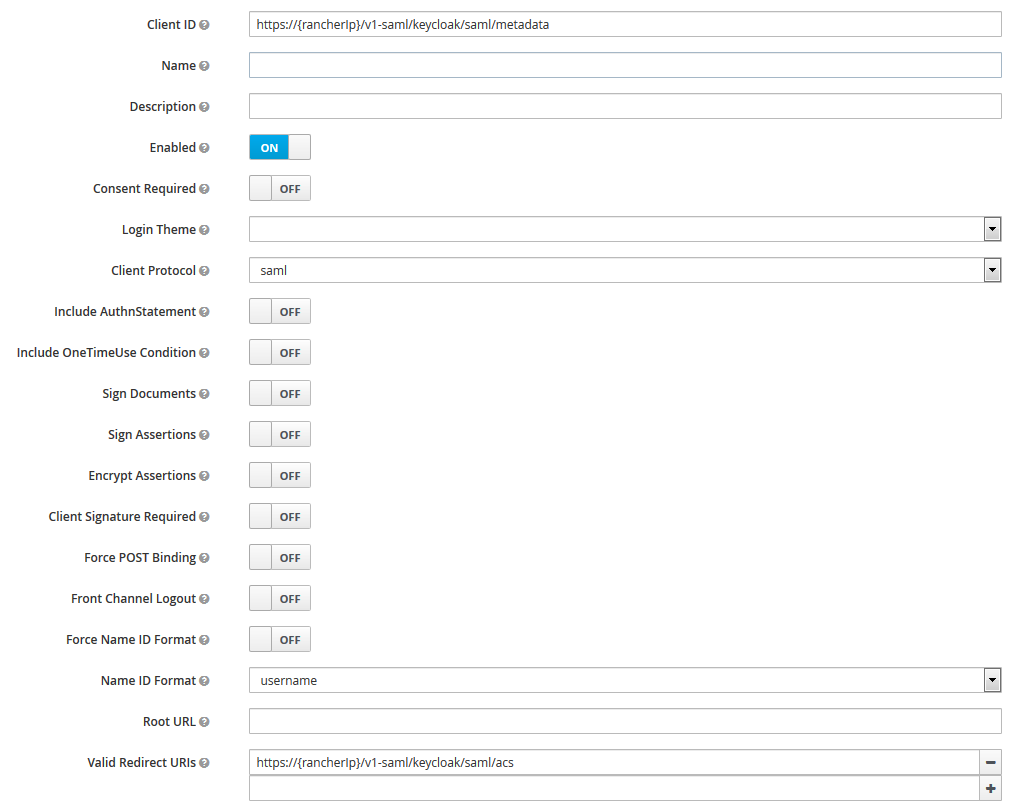Turn off the Enabled switch
Image resolution: width=1036 pixels, height=804 pixels.
pyautogui.click(x=279, y=147)
